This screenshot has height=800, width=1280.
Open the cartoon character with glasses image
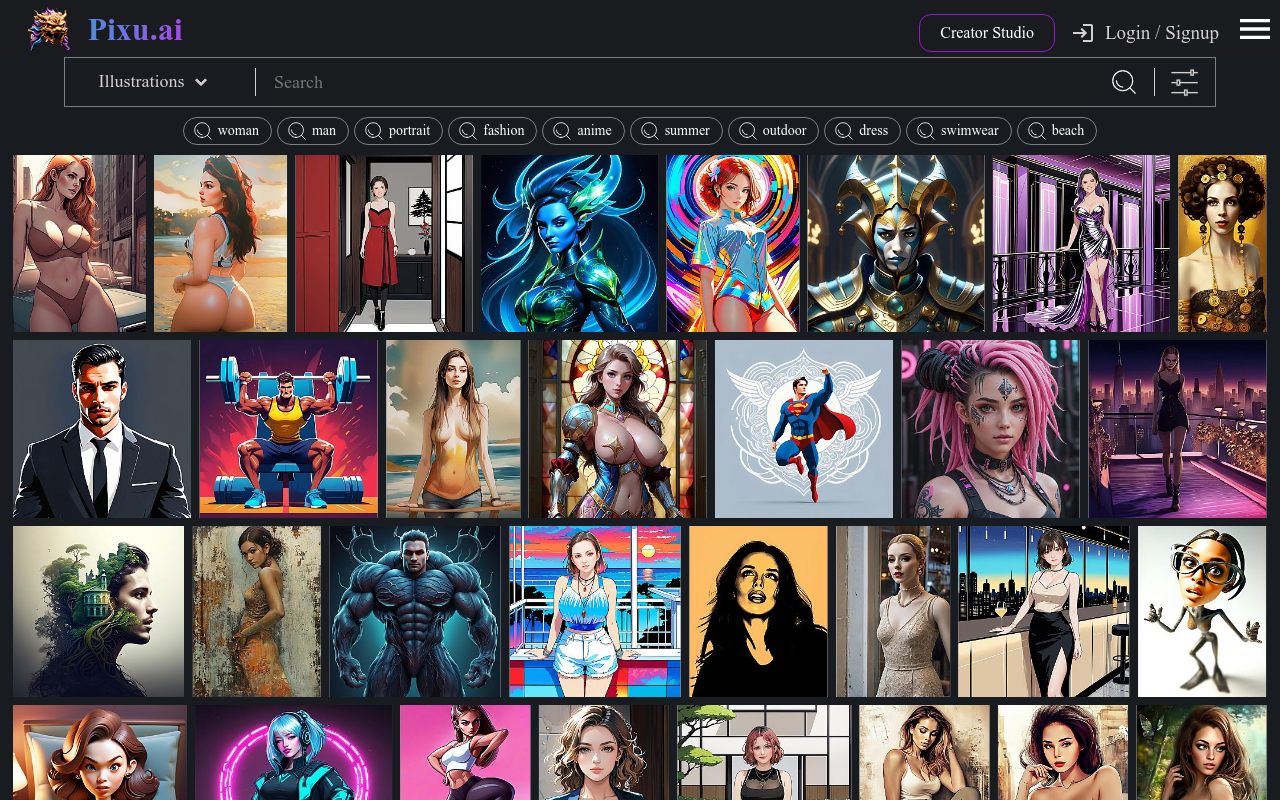click(1202, 611)
